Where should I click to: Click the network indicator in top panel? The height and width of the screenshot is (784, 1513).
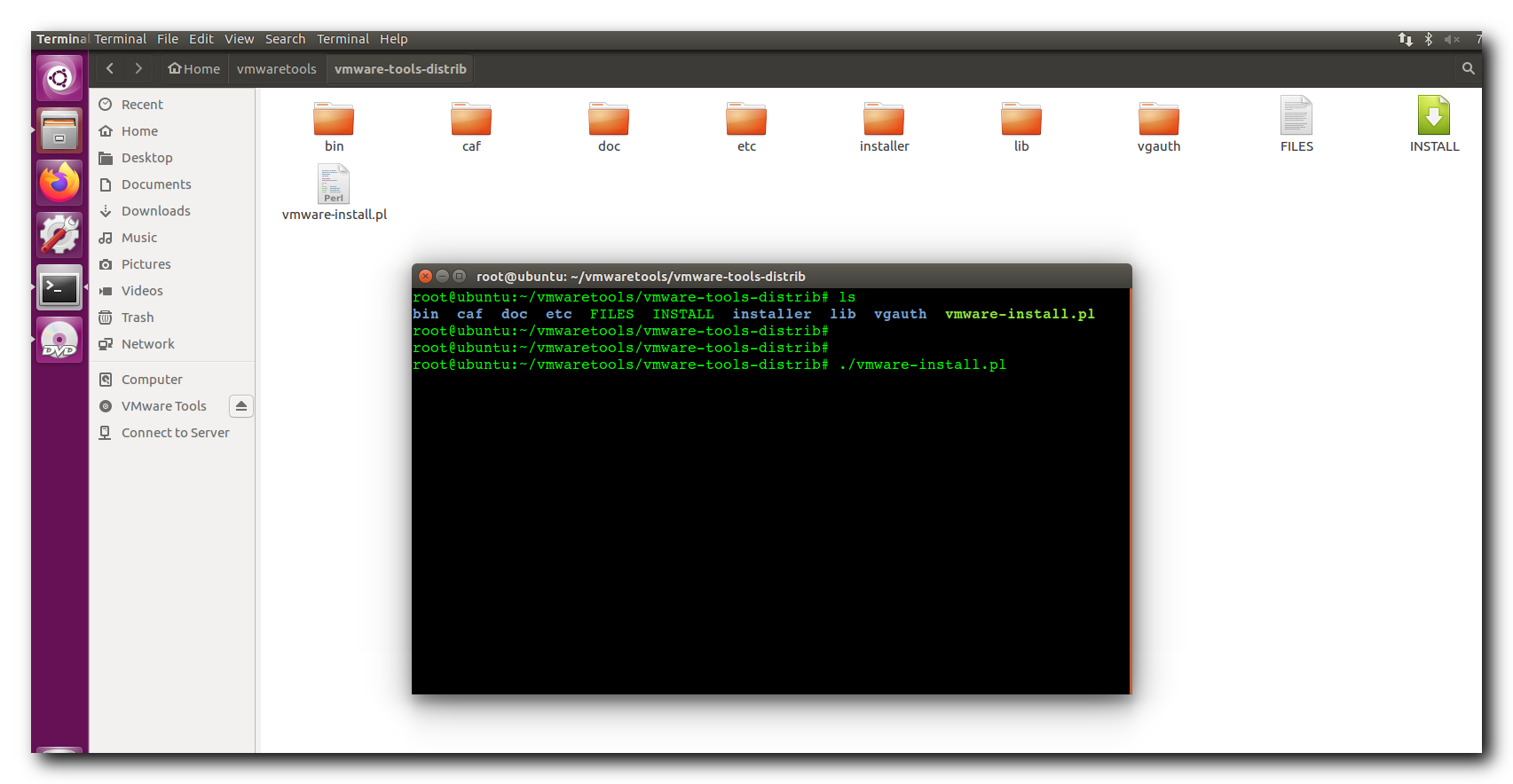point(1405,39)
